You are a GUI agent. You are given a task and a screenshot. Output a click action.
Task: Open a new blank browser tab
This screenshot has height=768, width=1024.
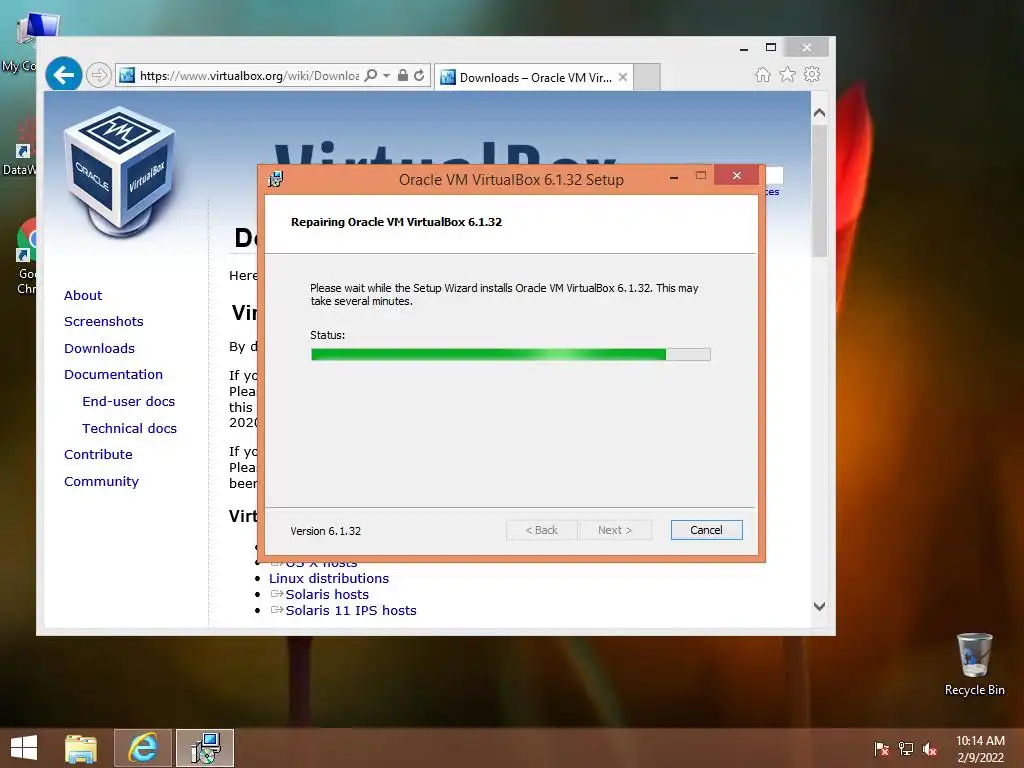coord(647,77)
